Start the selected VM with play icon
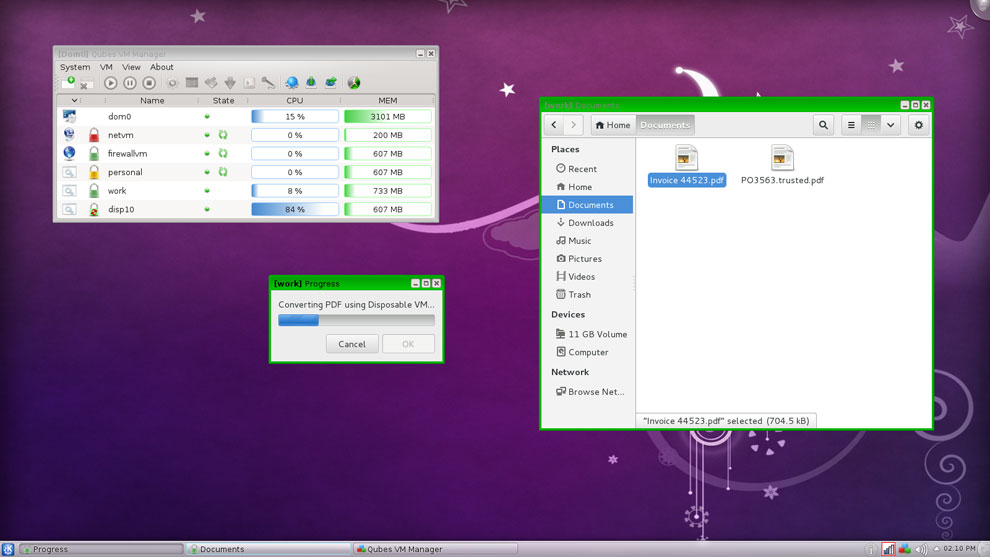 pos(110,83)
